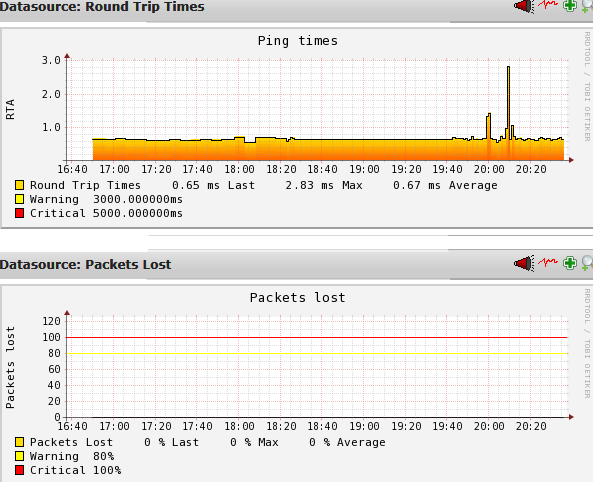Click the yellow 80% warning line in Packets graph
This screenshot has width=593, height=482.
[317, 353]
